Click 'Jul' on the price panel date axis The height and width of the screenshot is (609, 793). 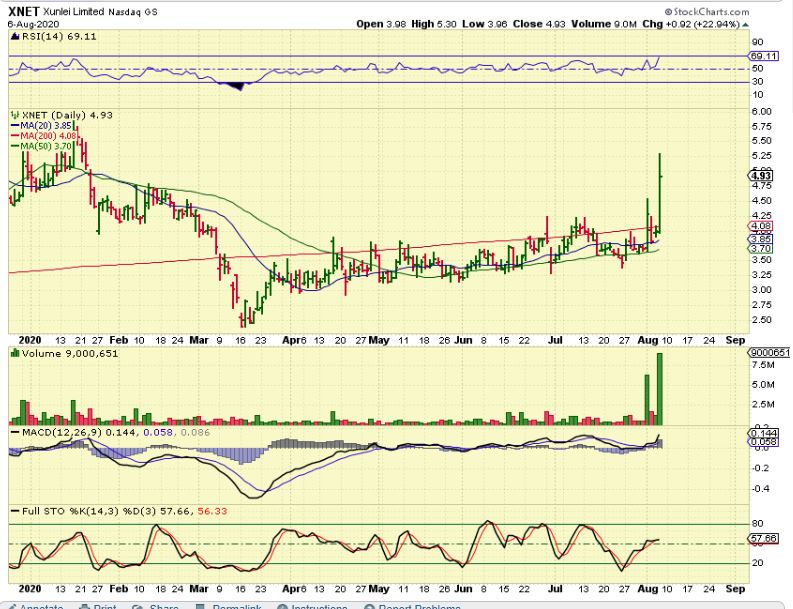pyautogui.click(x=555, y=340)
